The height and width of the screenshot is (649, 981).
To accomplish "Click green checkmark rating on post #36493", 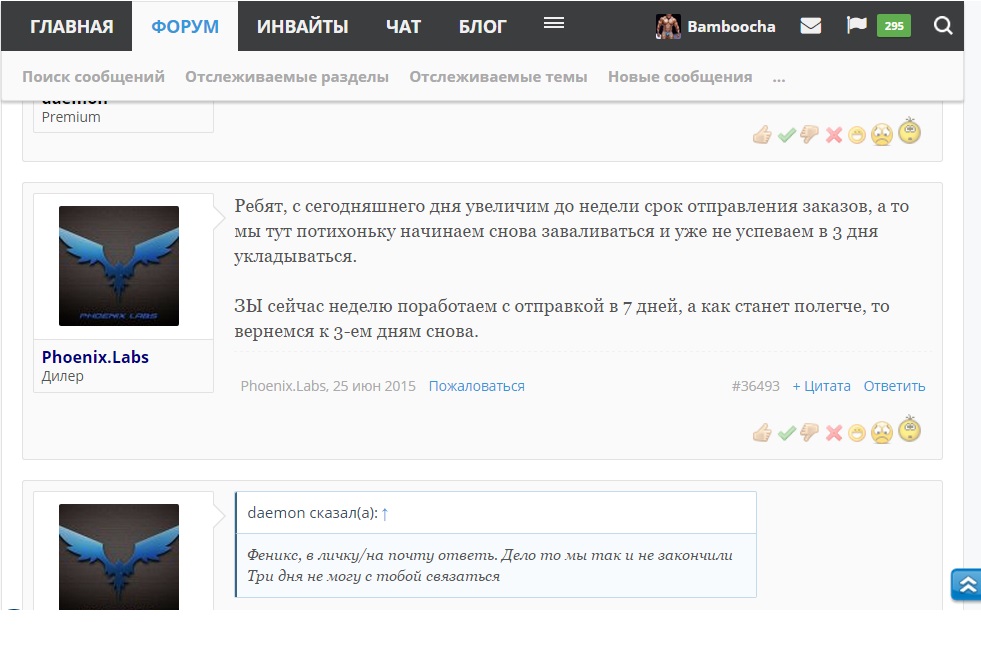I will [786, 433].
